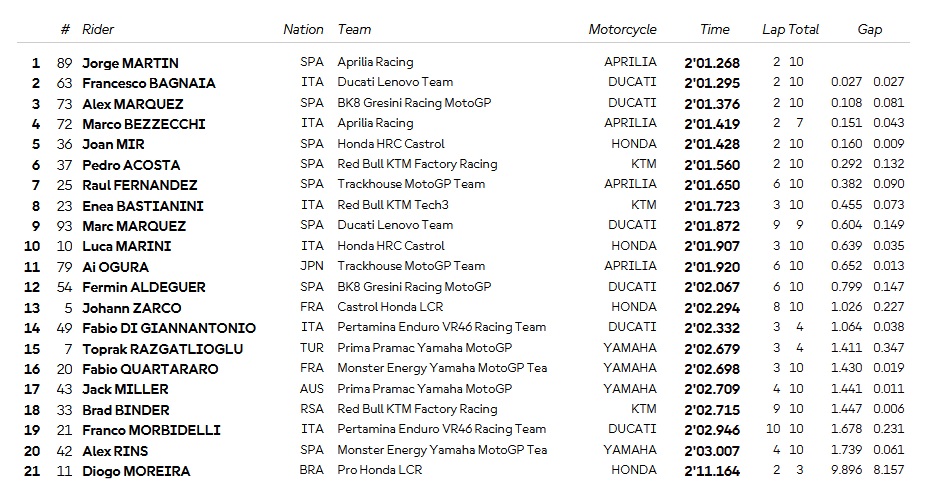Click the Castrol Honda LCR team name
The height and width of the screenshot is (487, 925).
(390, 308)
